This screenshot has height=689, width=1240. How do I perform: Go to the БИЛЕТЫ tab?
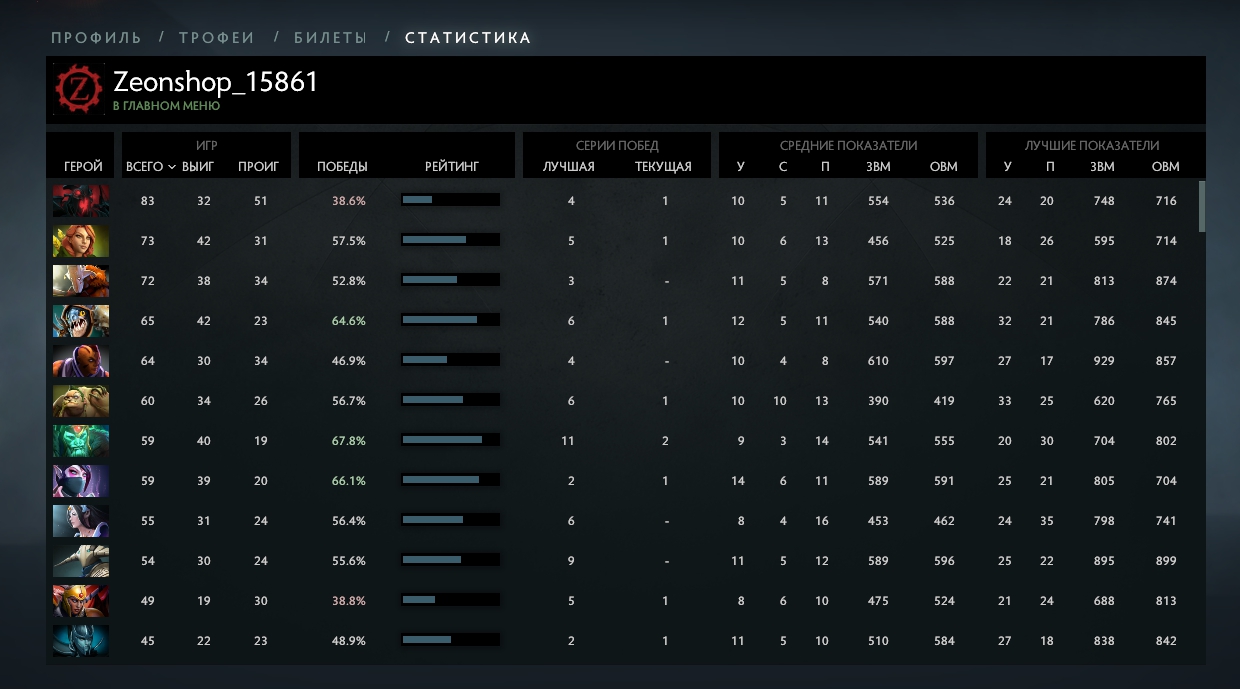click(330, 38)
